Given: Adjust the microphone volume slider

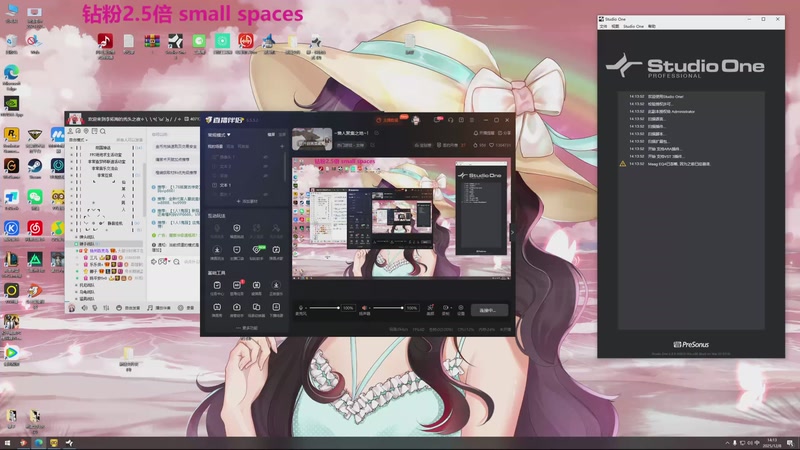Looking at the screenshot, I should tap(324, 308).
